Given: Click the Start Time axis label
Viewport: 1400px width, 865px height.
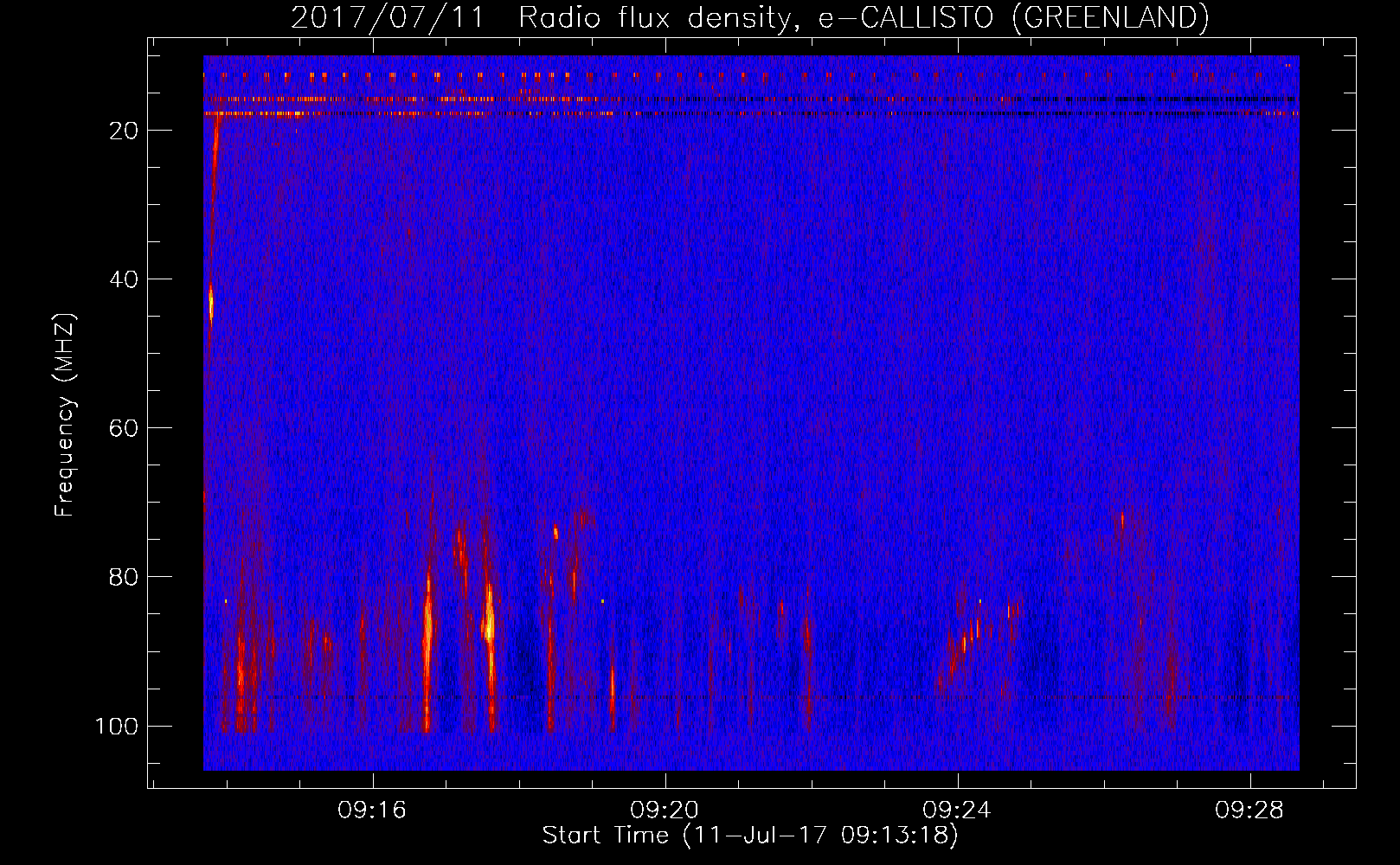Looking at the screenshot, I should point(750,836).
